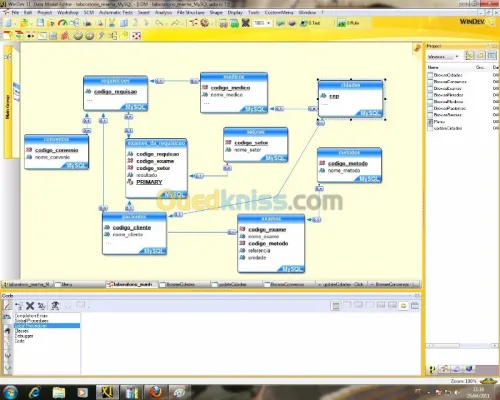Click the first grey globe icon in second toolbar
This screenshot has width=500, height=400.
(x=78, y=36)
